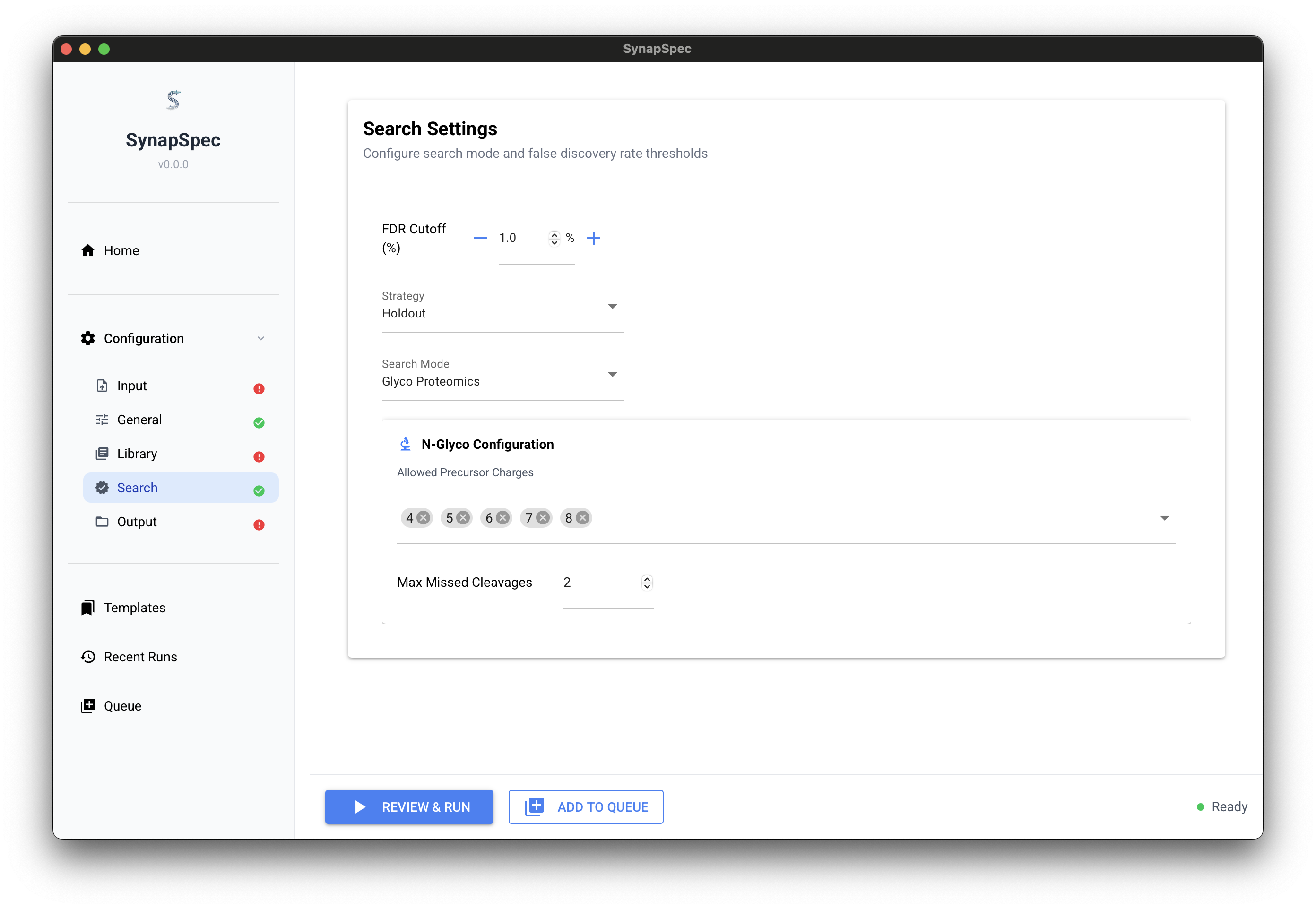Click the Queue plus-stack icon
Image resolution: width=1316 pixels, height=909 pixels.
click(88, 706)
